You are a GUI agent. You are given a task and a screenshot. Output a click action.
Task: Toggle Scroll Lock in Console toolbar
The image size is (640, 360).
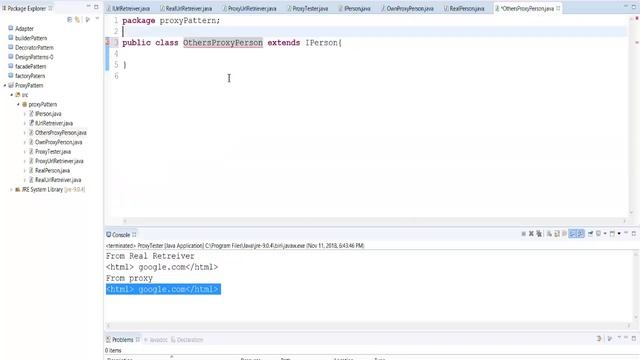click(557, 233)
